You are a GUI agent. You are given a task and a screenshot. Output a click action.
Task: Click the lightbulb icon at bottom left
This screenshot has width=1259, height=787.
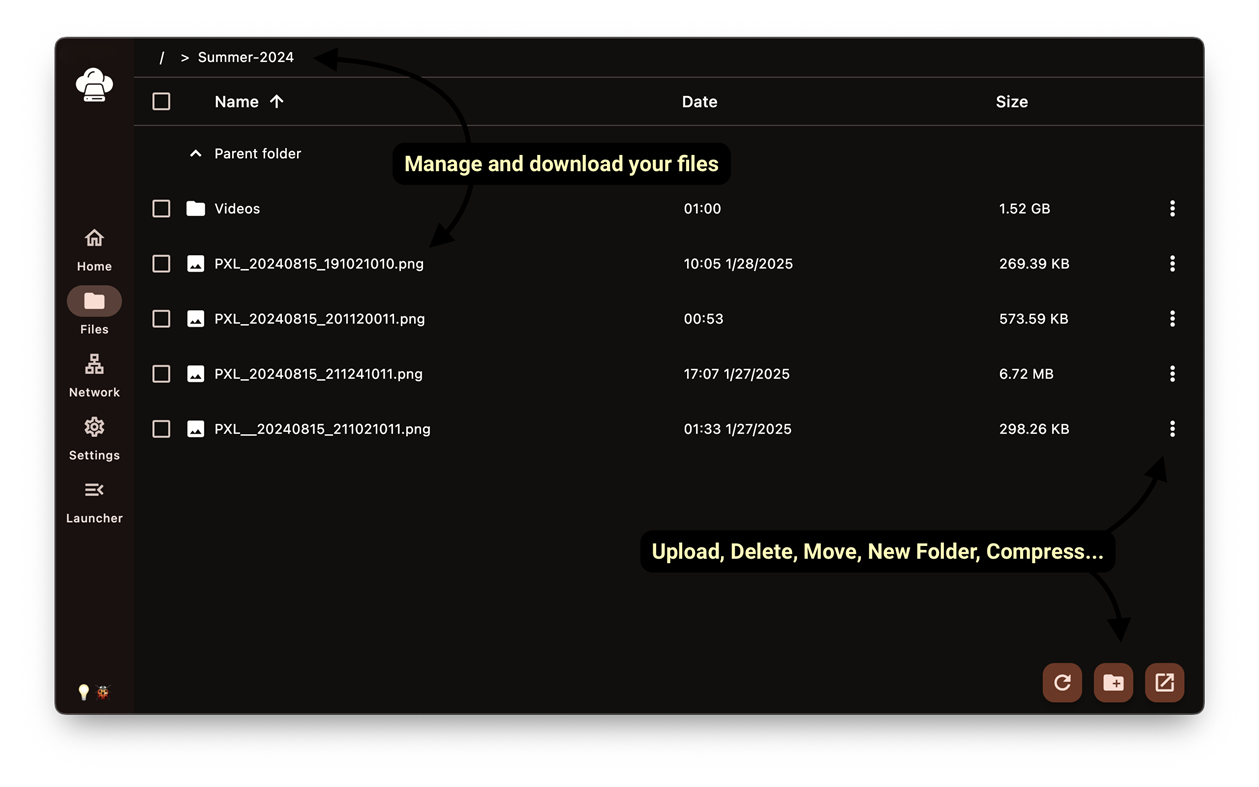(x=83, y=691)
